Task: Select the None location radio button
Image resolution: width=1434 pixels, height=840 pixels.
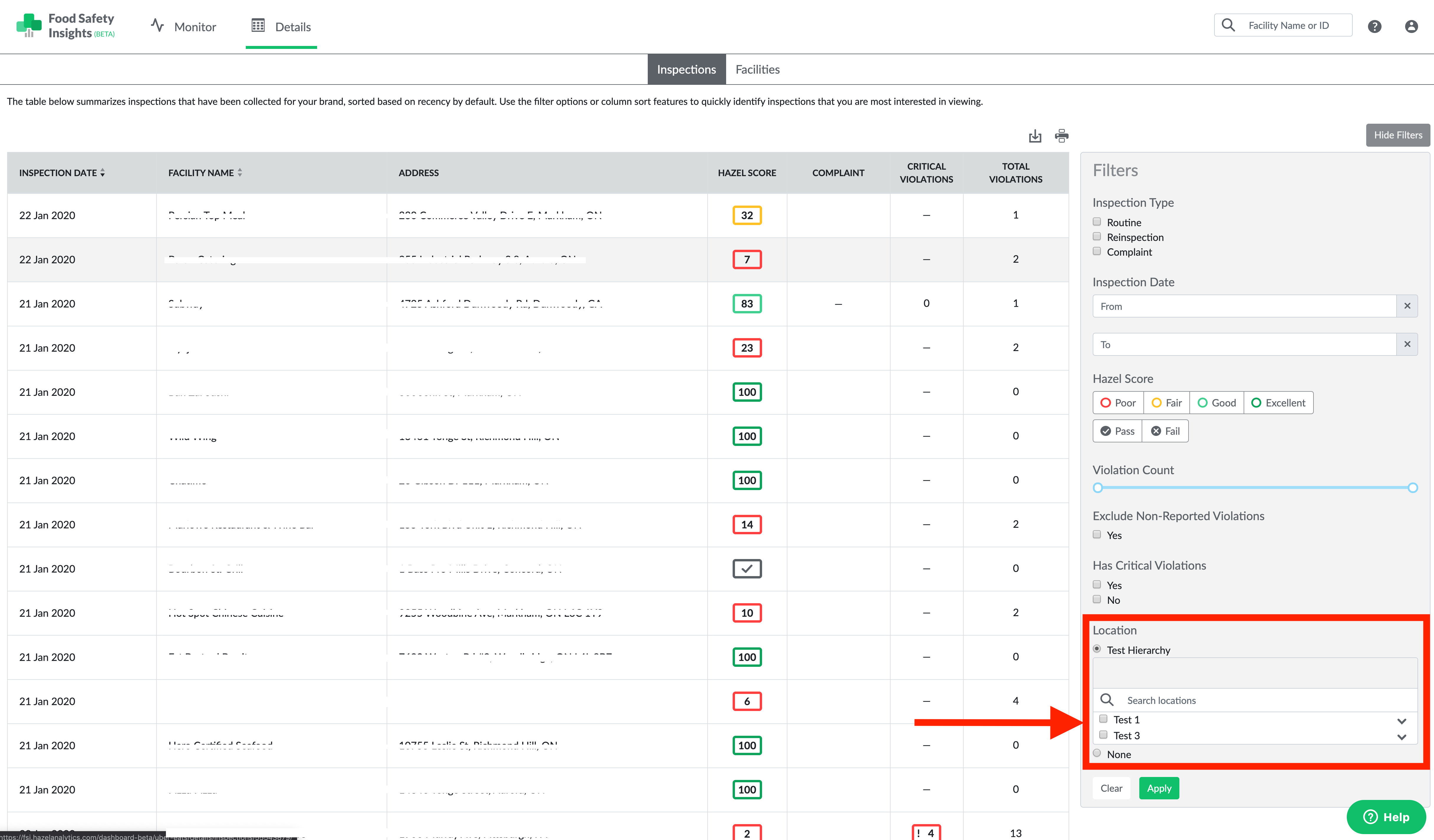Action: point(1097,753)
